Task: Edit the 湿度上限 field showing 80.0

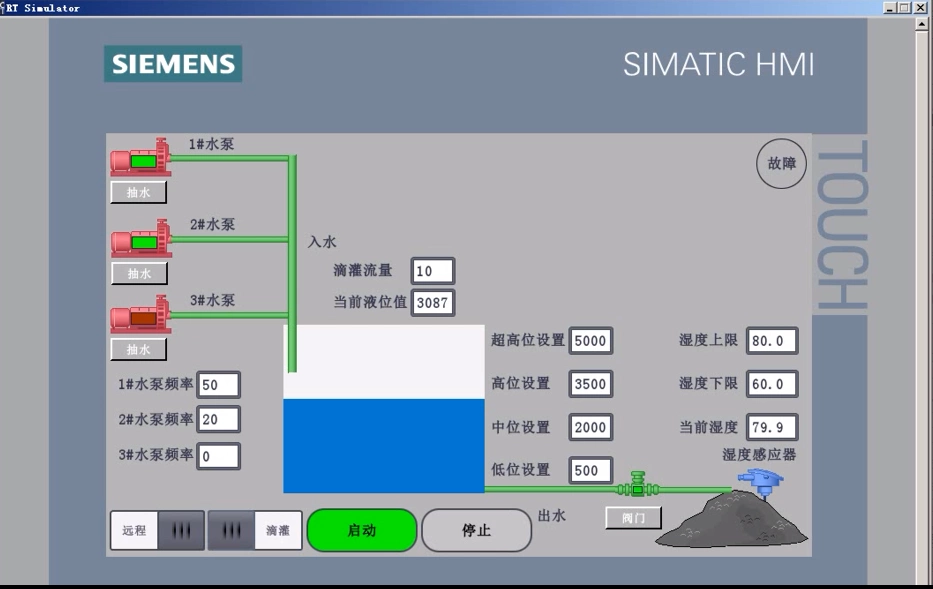Action: pyautogui.click(x=772, y=341)
